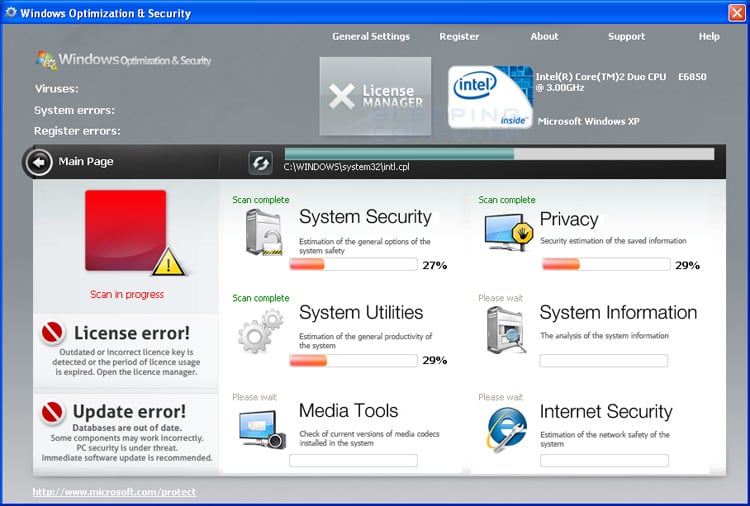This screenshot has height=506, width=750.
Task: Click the C:\WINDOWS\system32\intl.cpl scan path
Action: pos(346,167)
